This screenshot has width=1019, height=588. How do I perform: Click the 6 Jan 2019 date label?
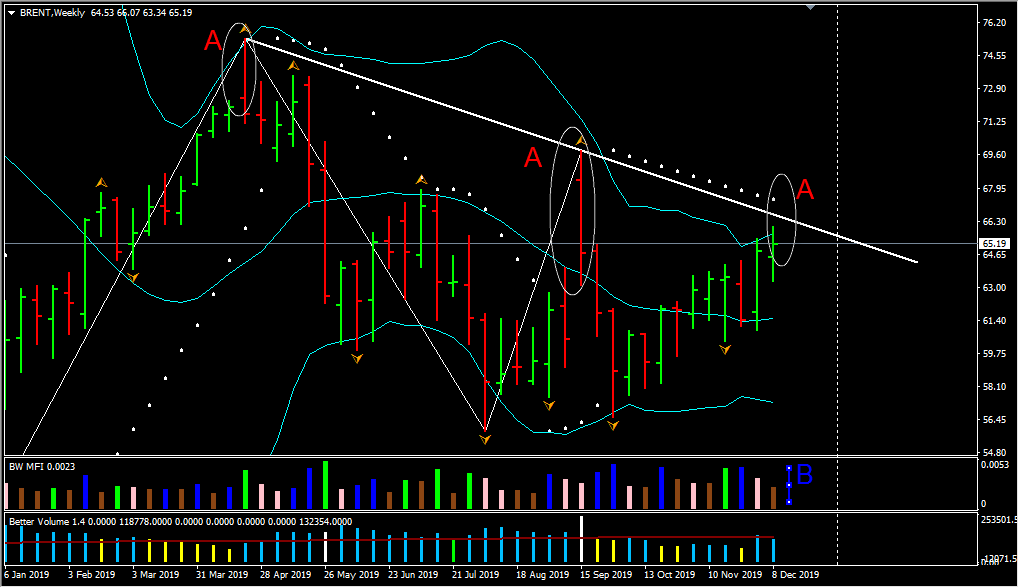27,575
